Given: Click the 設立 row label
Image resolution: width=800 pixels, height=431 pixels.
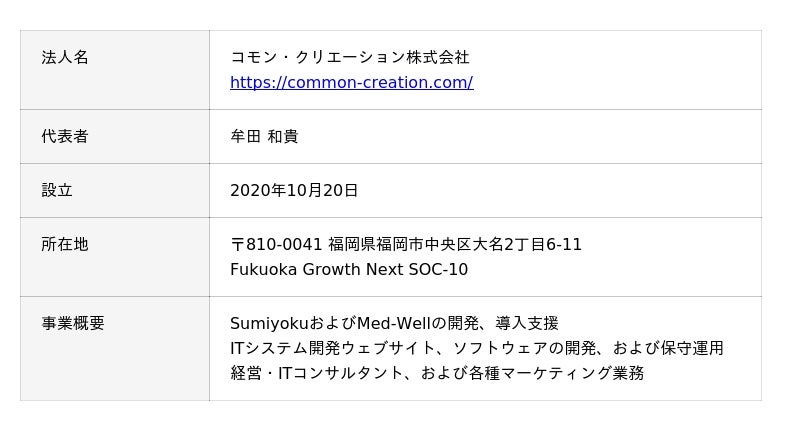Looking at the screenshot, I should click(x=57, y=191).
